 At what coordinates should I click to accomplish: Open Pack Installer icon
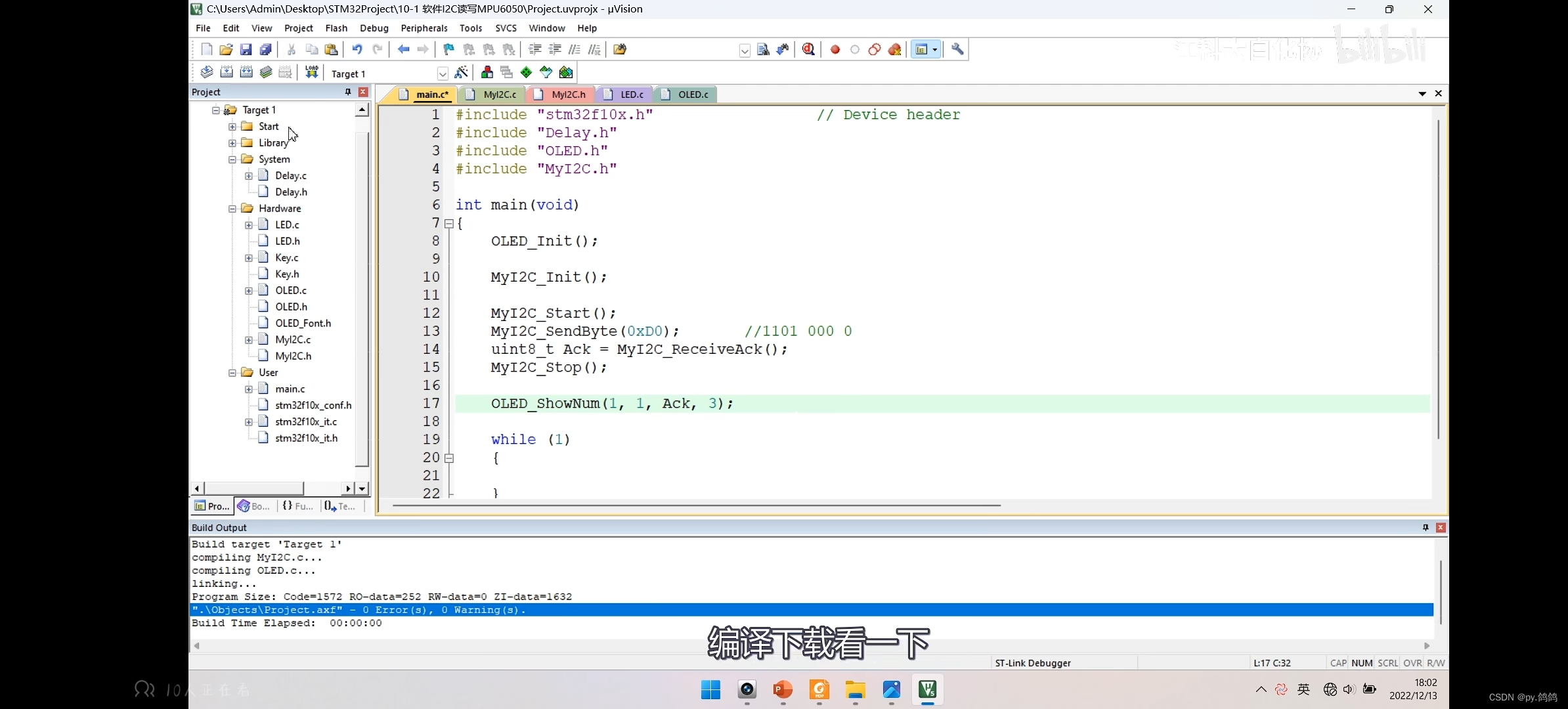[x=566, y=72]
